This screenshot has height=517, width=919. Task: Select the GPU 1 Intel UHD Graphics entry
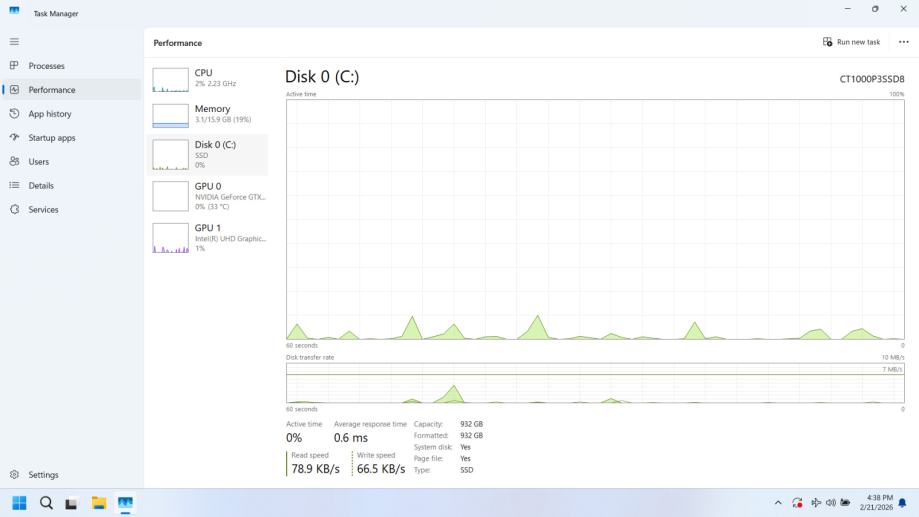209,237
